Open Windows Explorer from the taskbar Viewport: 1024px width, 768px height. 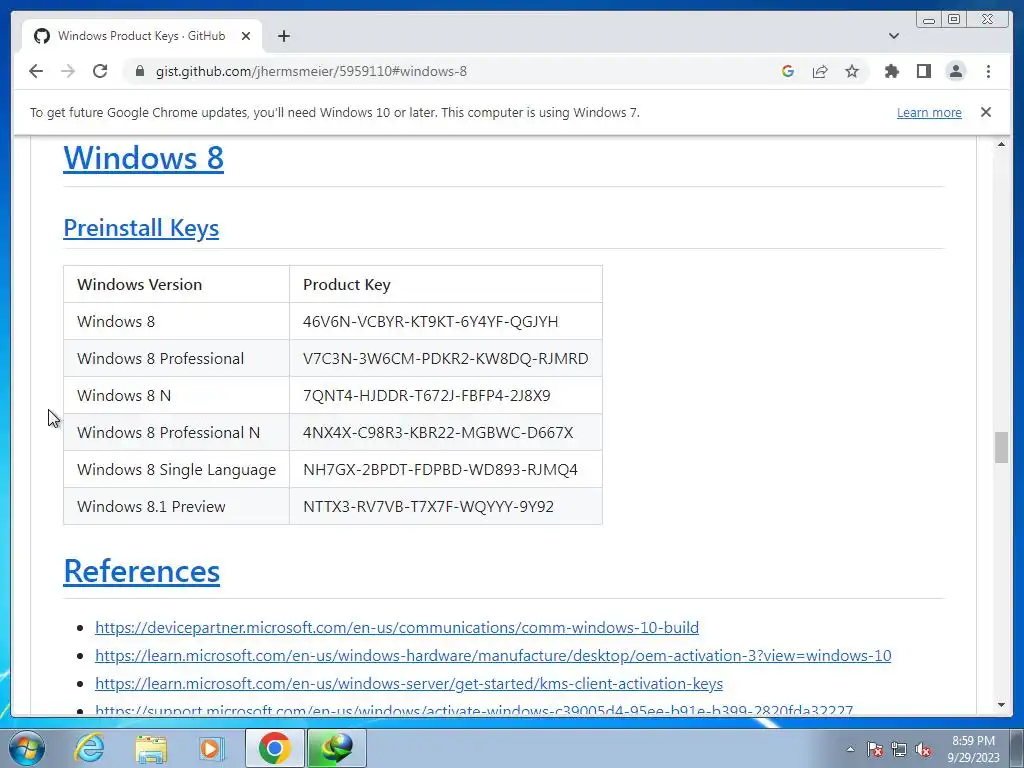[151, 749]
